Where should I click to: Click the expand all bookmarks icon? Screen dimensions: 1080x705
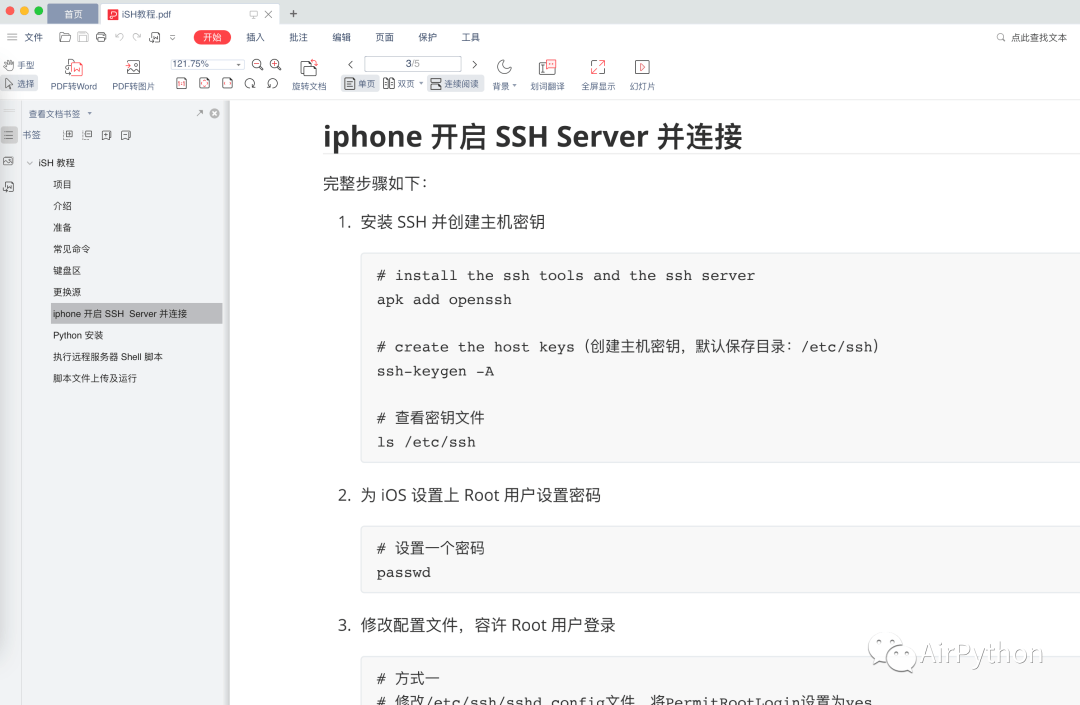(x=68, y=135)
